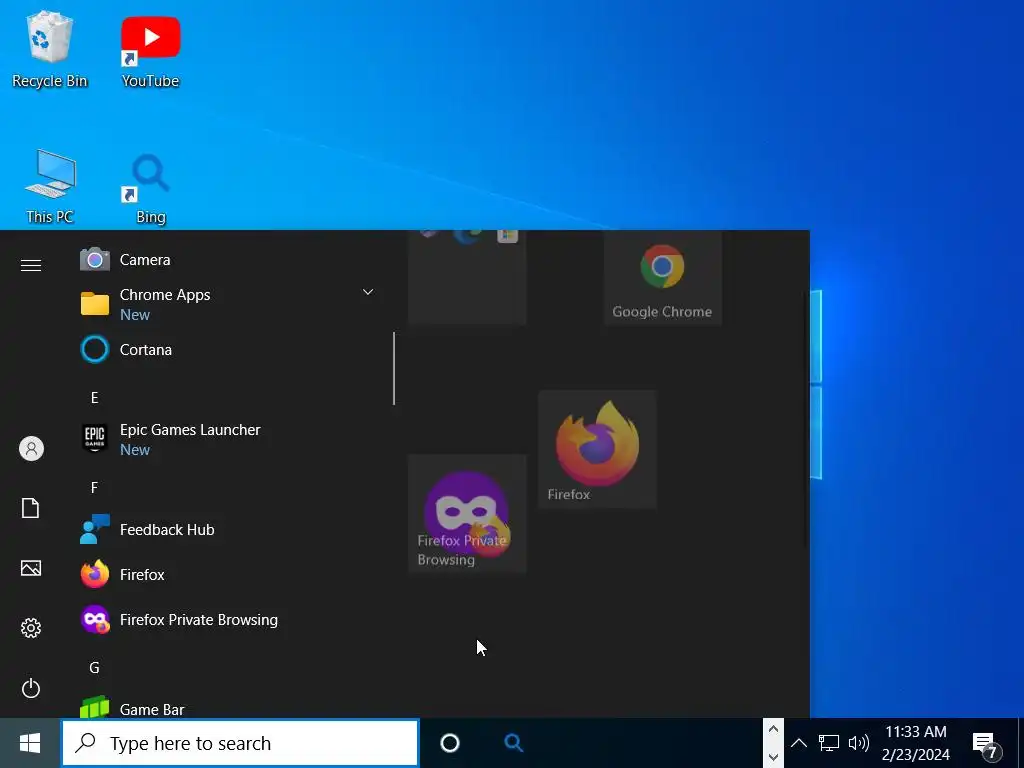
Task: Click the Windows Start button
Action: [30, 743]
